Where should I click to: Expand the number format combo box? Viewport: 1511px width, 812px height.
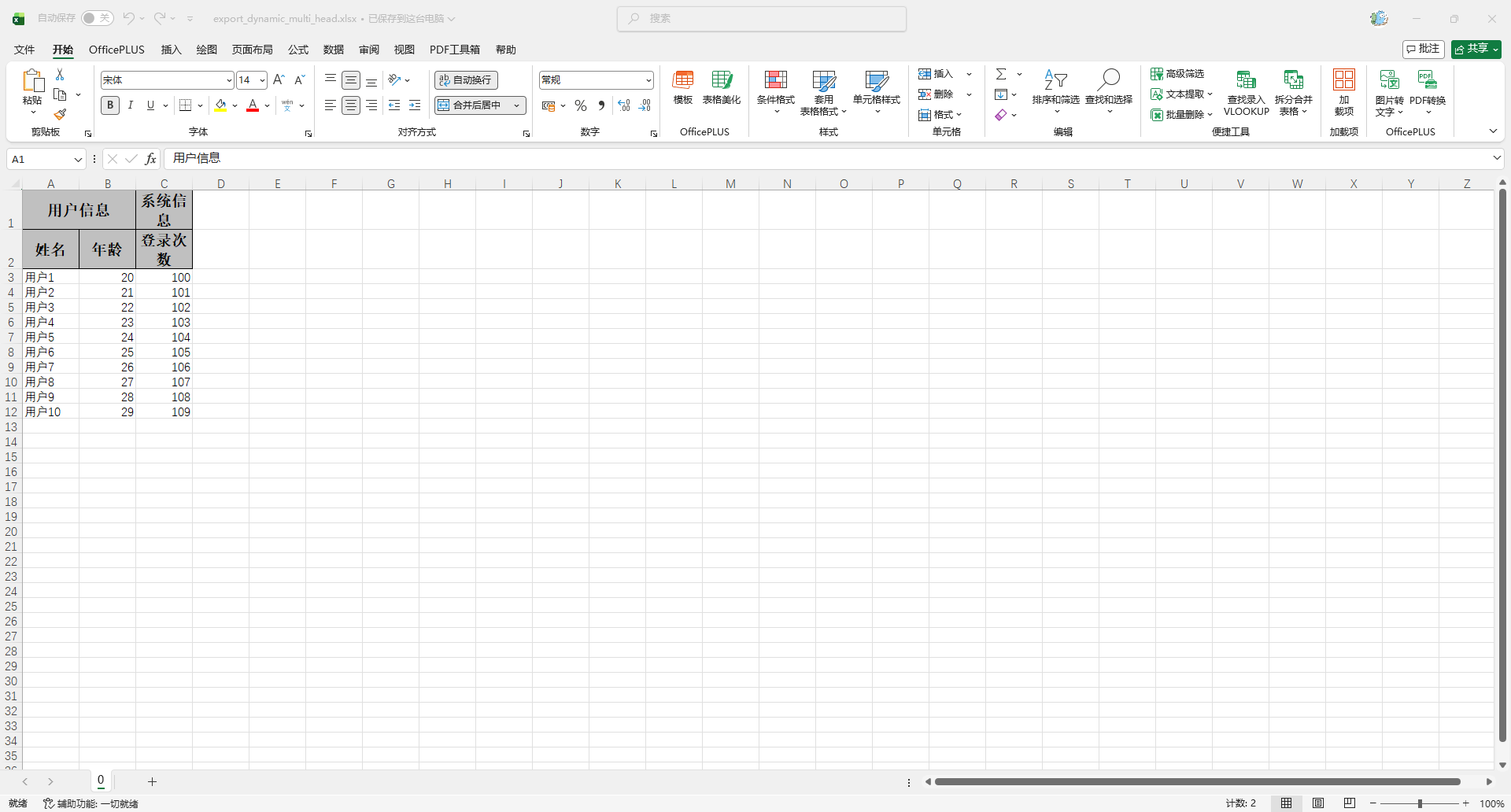click(648, 80)
